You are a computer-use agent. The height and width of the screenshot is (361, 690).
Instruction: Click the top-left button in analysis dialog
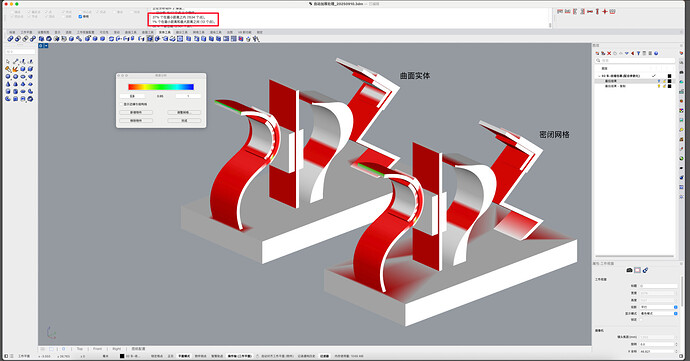coord(136,112)
